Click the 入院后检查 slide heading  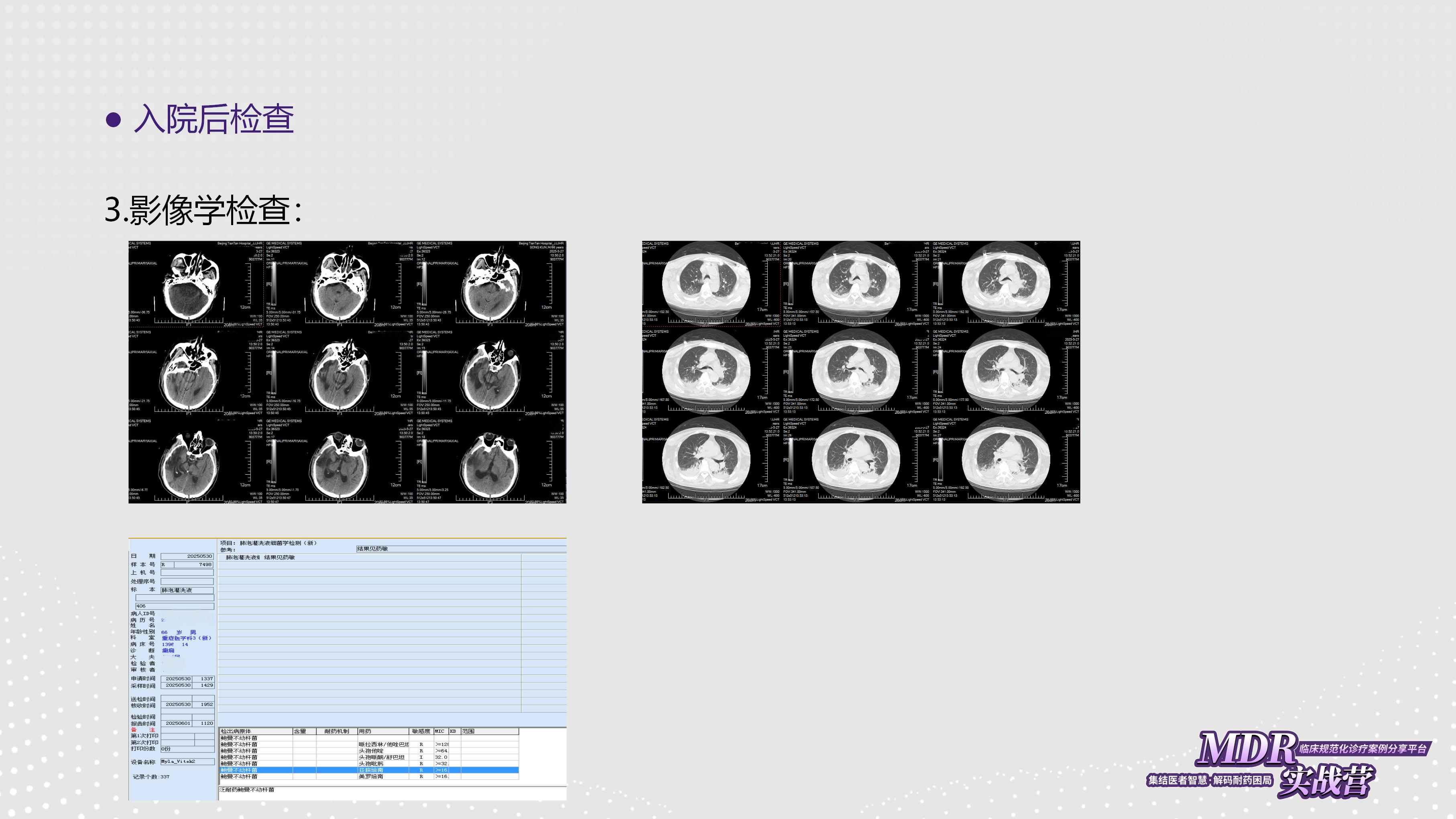click(x=214, y=119)
